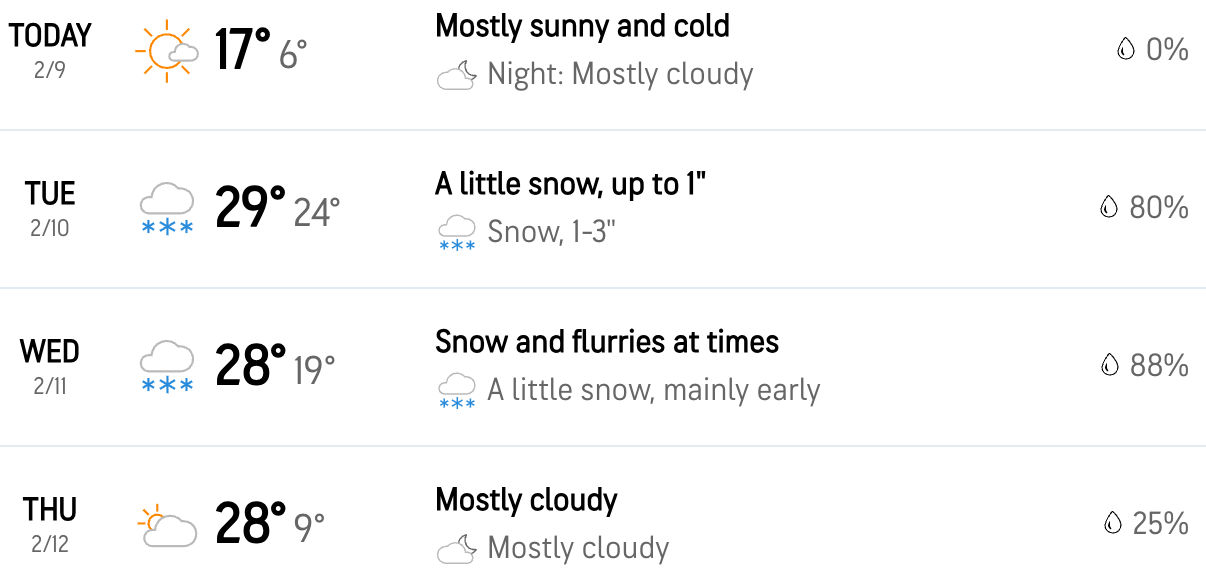The height and width of the screenshot is (574, 1206).
Task: Click Thursday's partly sunny cloud icon
Action: click(167, 525)
